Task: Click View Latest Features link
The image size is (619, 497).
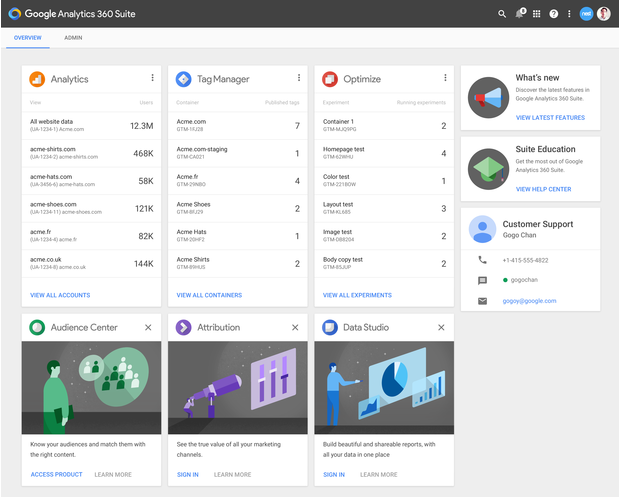Action: tap(550, 118)
